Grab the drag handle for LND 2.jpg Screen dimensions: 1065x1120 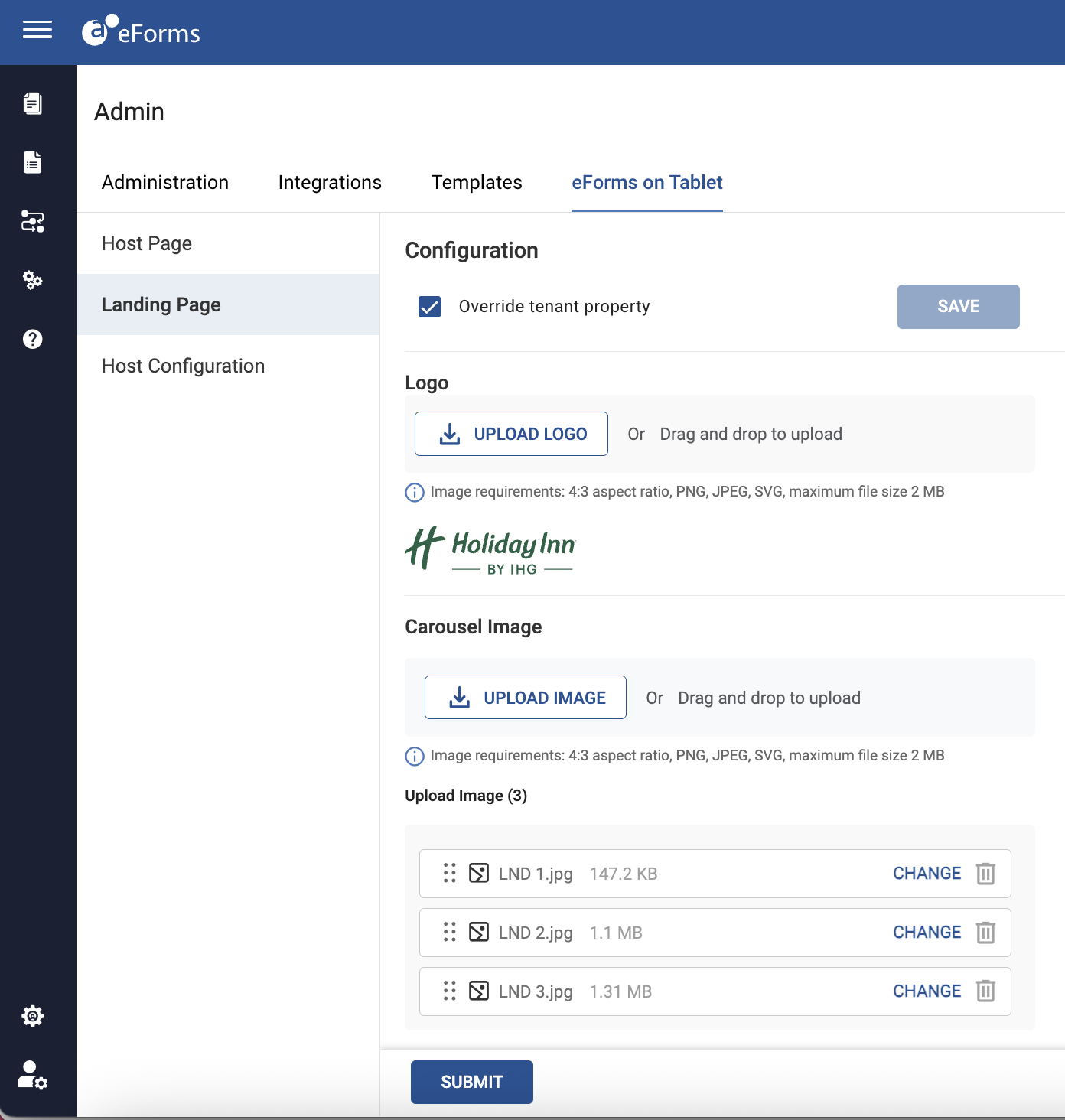pyautogui.click(x=450, y=932)
